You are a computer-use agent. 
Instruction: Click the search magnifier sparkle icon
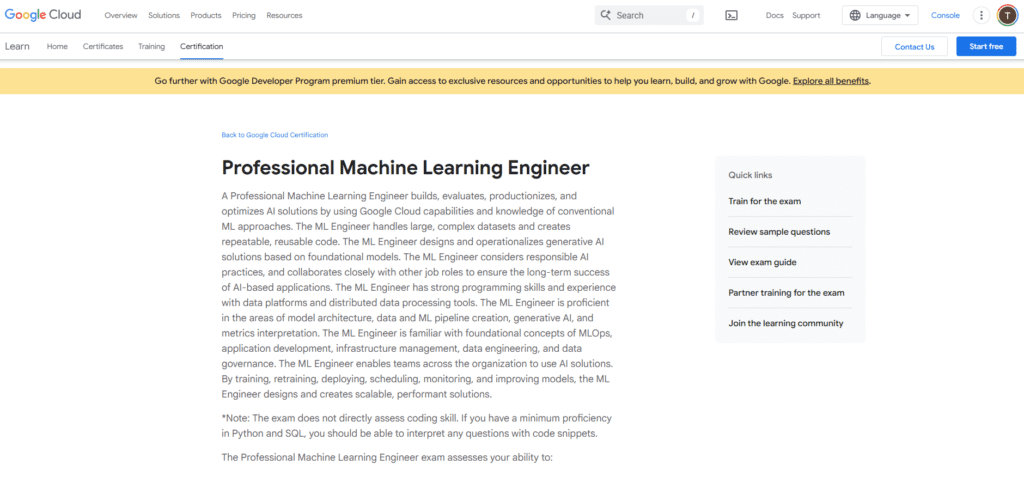coord(605,15)
